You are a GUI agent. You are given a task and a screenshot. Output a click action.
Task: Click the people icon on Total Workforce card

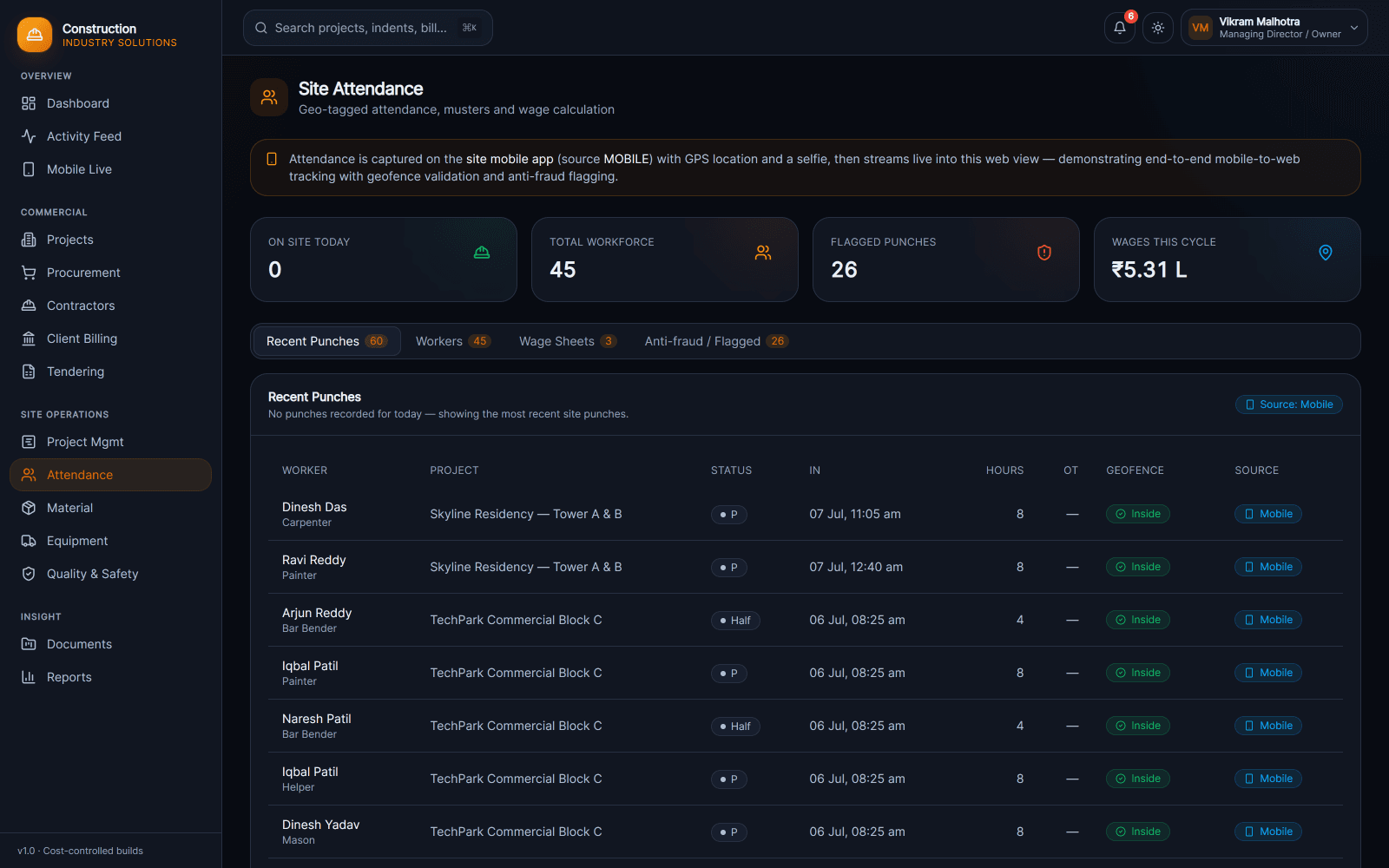tap(763, 253)
